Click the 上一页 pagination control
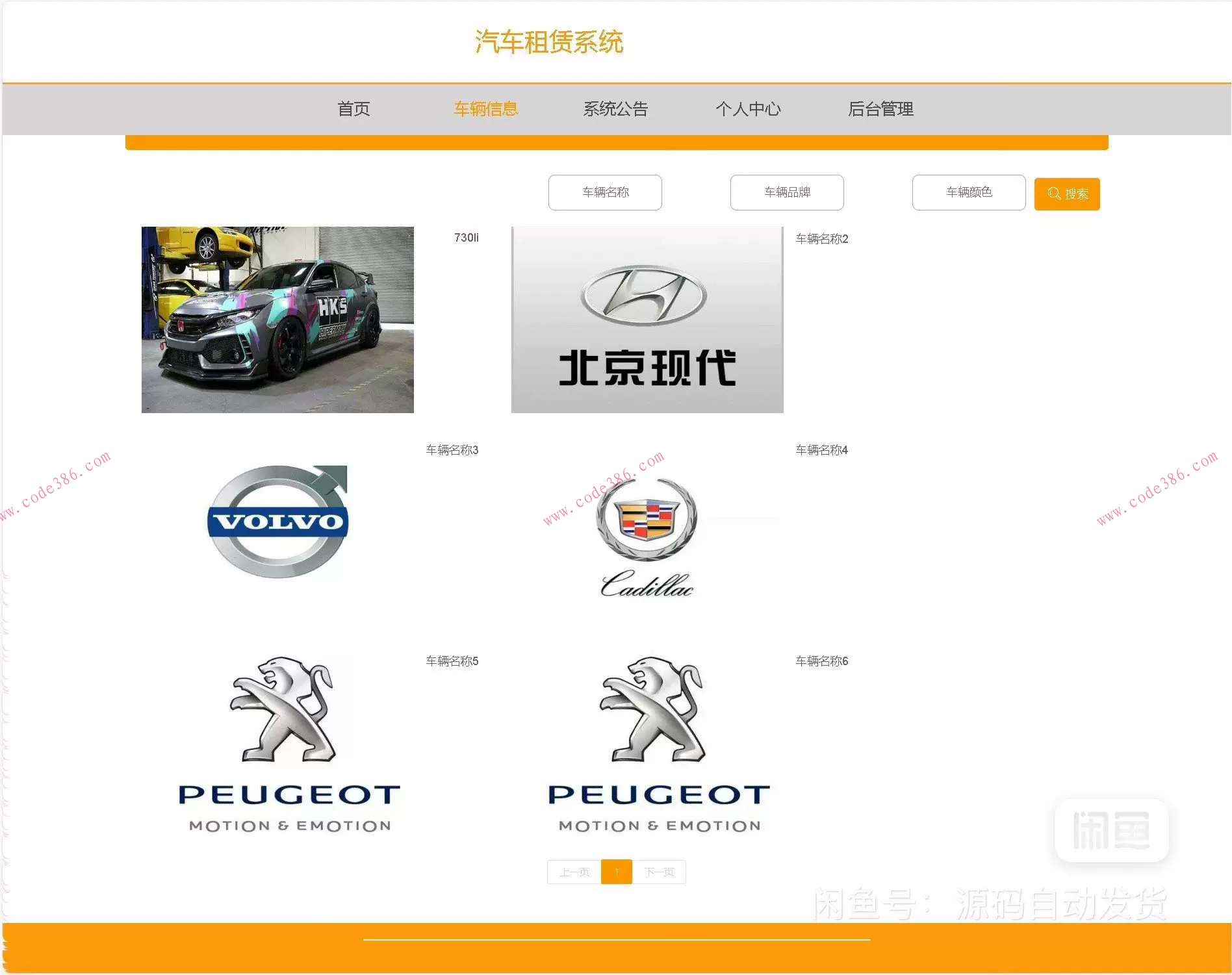 tap(574, 872)
